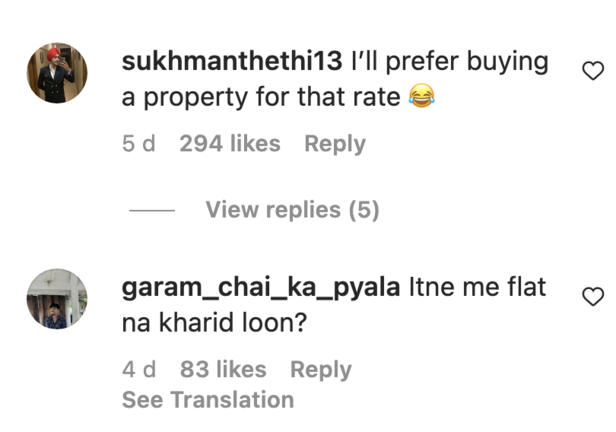616x432 pixels.
Task: Reply to sukhmanthethi13's comment
Action: [x=335, y=144]
